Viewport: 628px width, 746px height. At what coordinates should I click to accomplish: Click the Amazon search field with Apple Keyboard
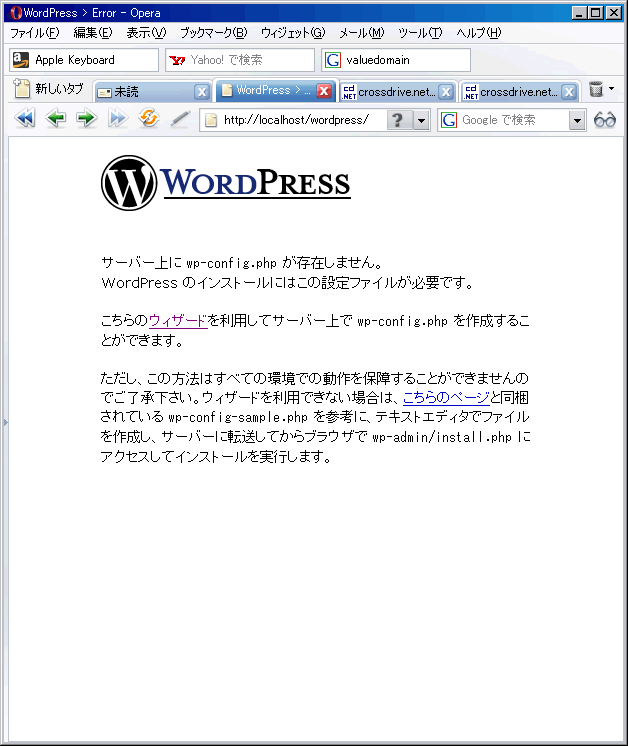84,60
